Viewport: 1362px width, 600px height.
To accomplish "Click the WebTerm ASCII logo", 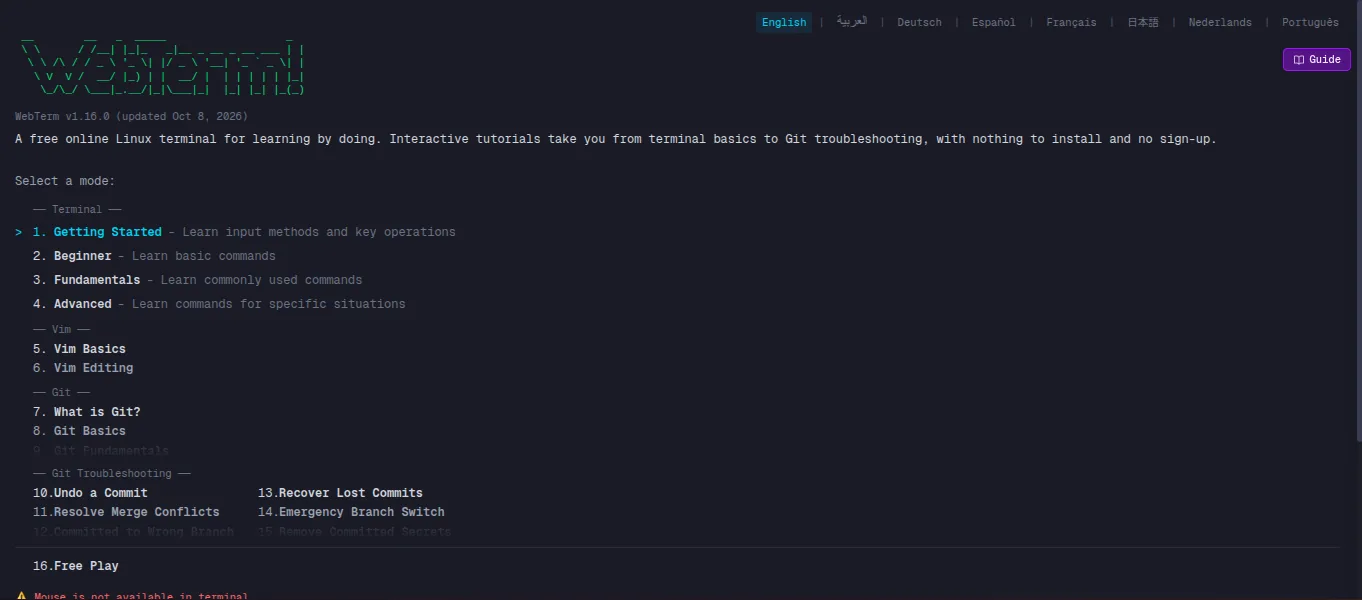I will (161, 65).
